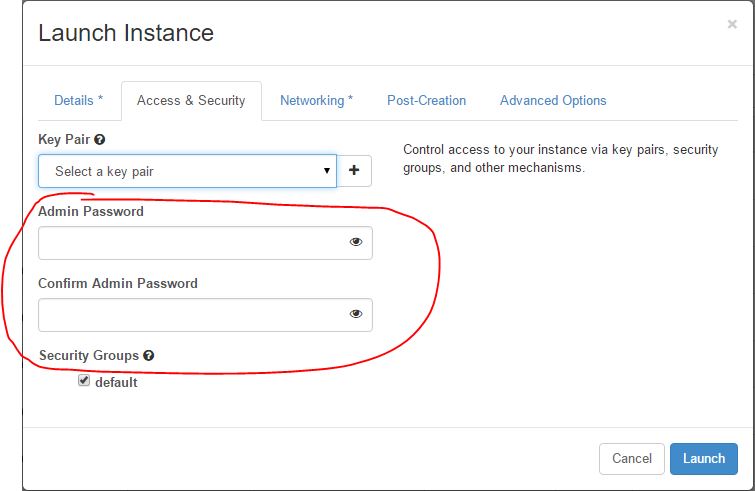The height and width of the screenshot is (491, 755).
Task: Switch to the Details tab
Action: [x=78, y=100]
